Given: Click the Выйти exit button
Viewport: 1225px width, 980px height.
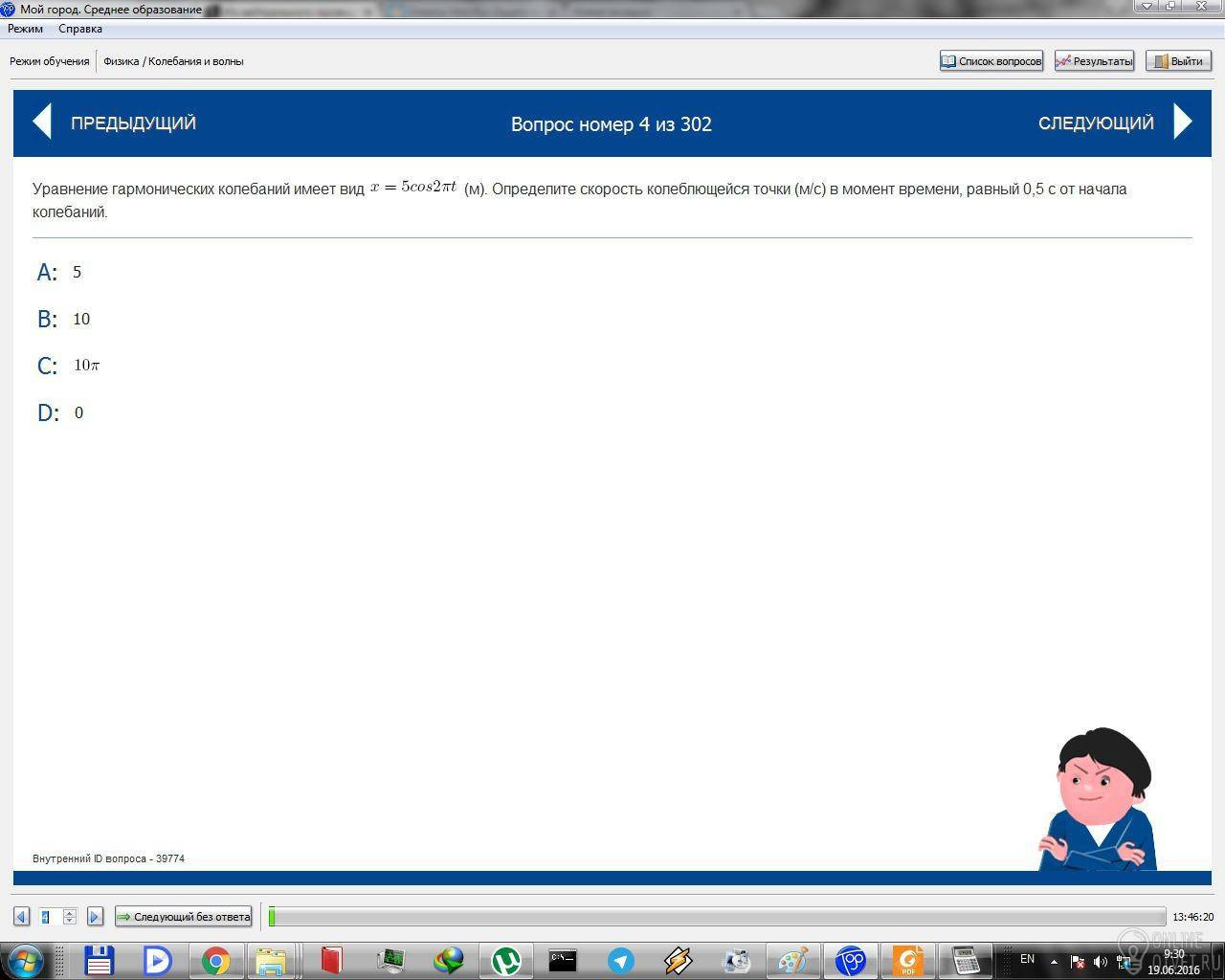Looking at the screenshot, I should pos(1178,61).
